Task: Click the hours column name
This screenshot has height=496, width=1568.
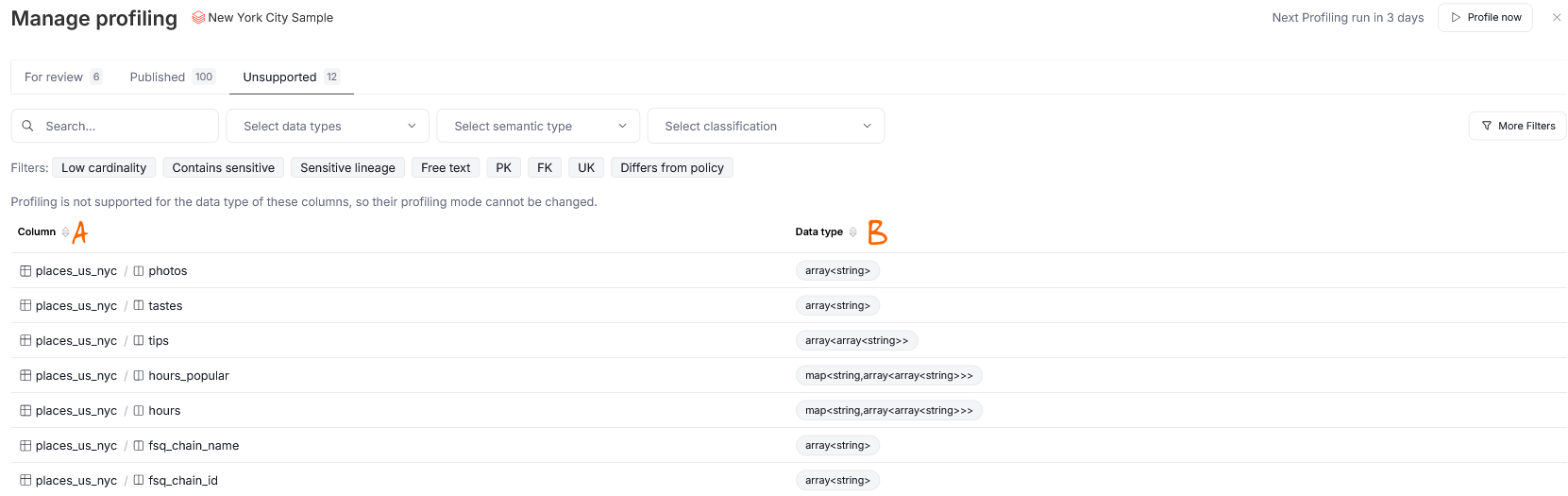Action: pyautogui.click(x=164, y=411)
